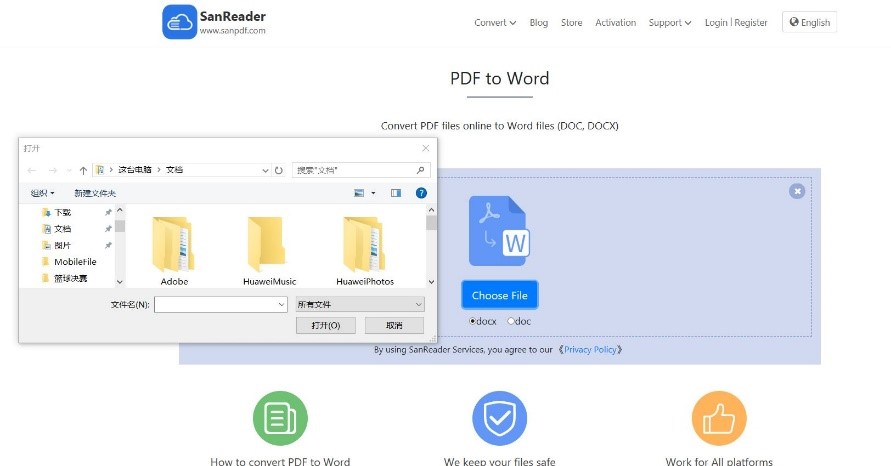Click the orange thumbs-up icon
Viewport: 891px width, 466px height.
(x=719, y=418)
